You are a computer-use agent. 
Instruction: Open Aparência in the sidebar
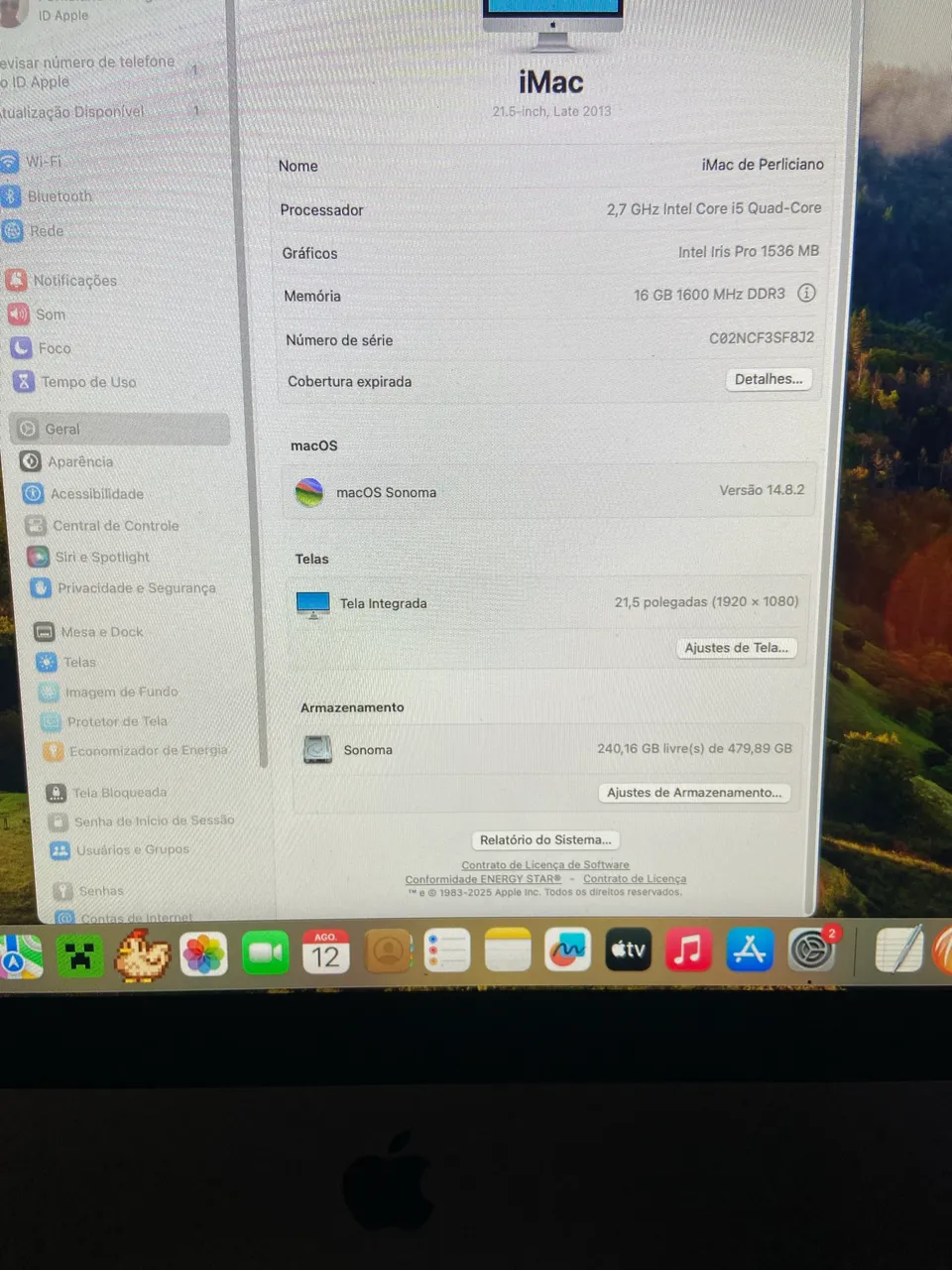click(x=66, y=461)
